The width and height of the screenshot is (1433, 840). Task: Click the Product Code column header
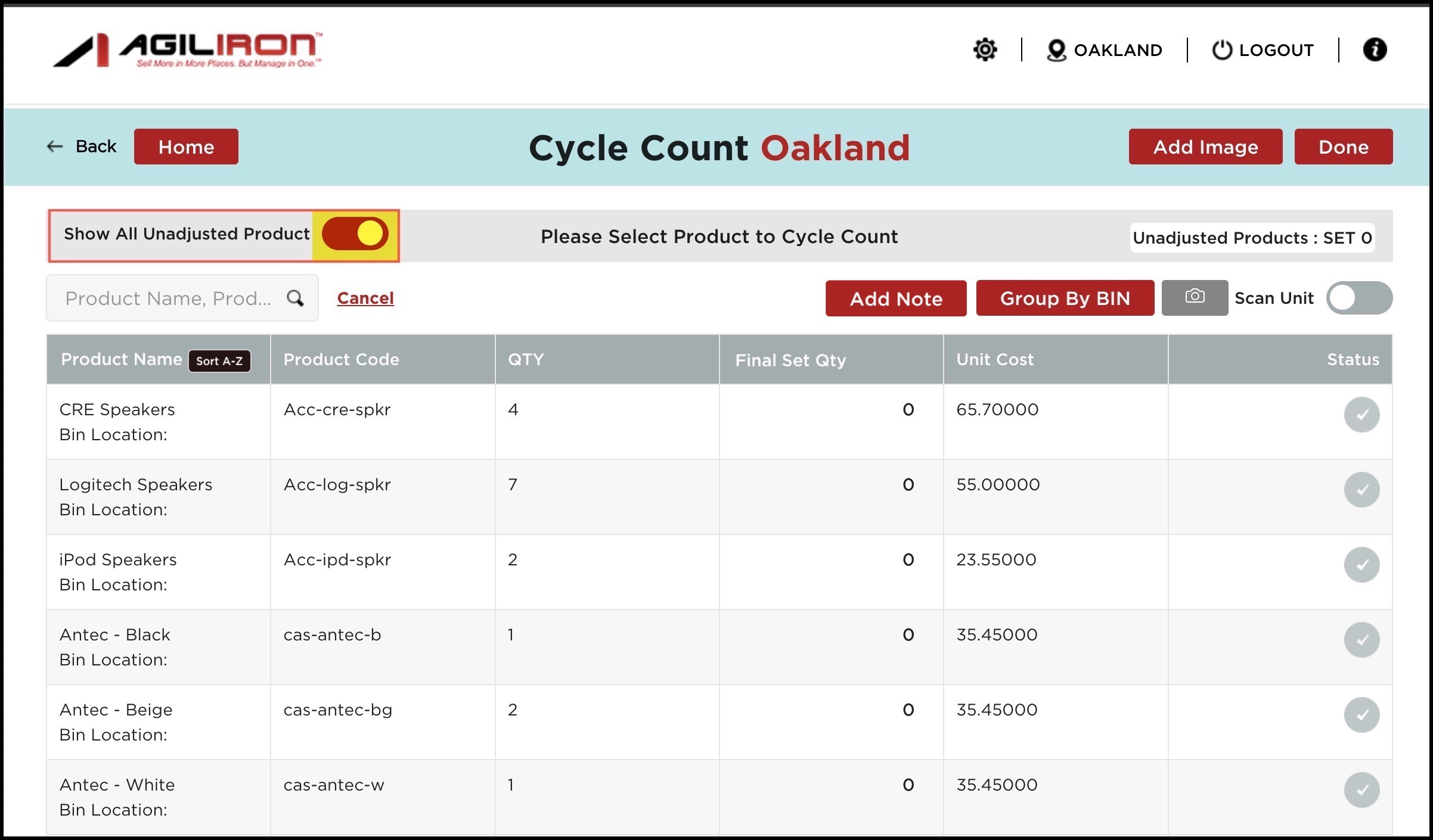pos(341,359)
